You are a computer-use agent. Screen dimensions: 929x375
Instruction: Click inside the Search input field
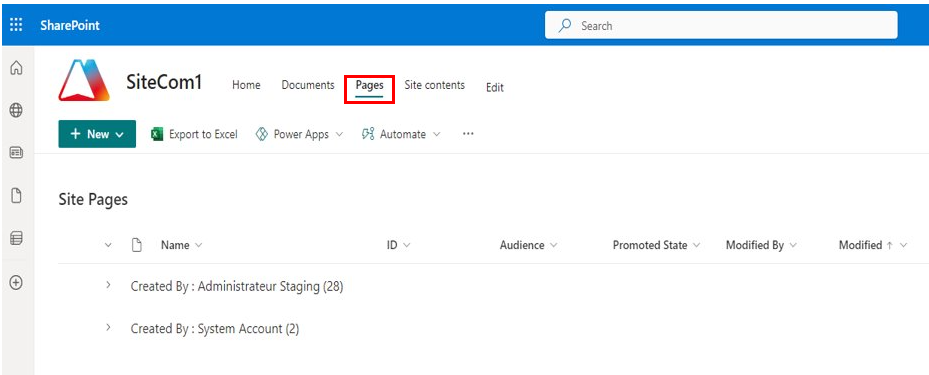coord(721,25)
